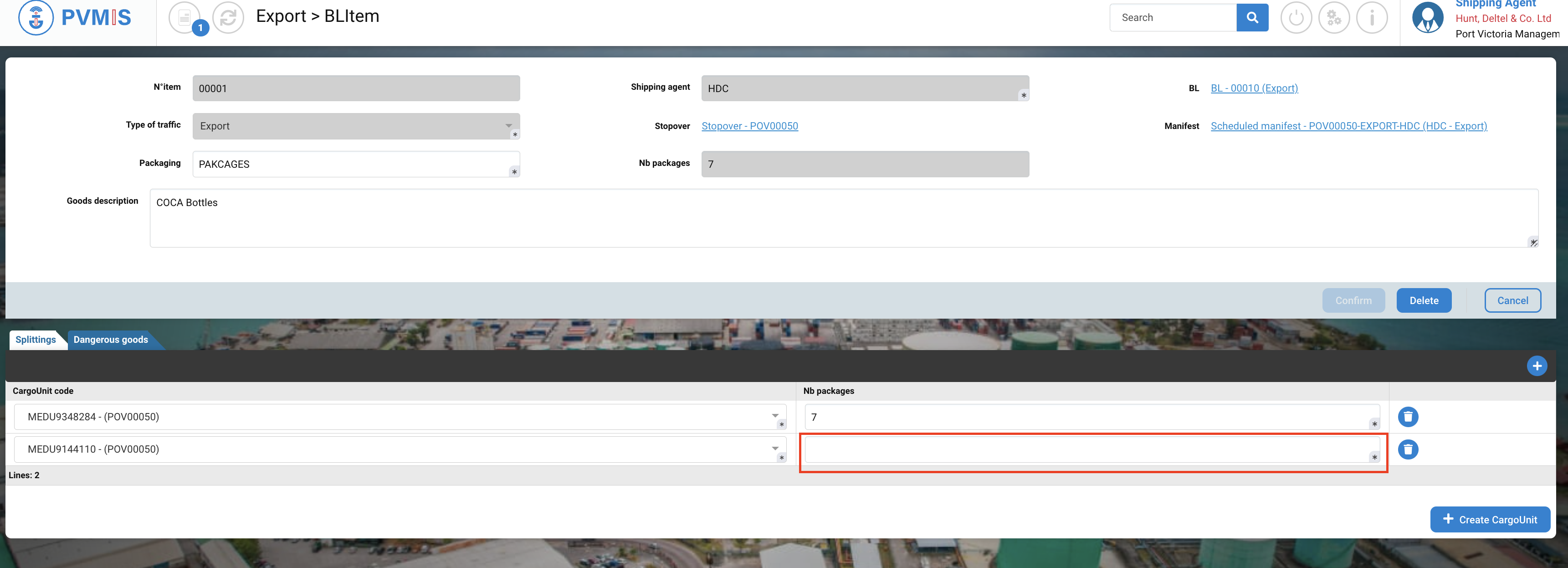Delete the MEDU9144110 splitting row

pos(1407,449)
